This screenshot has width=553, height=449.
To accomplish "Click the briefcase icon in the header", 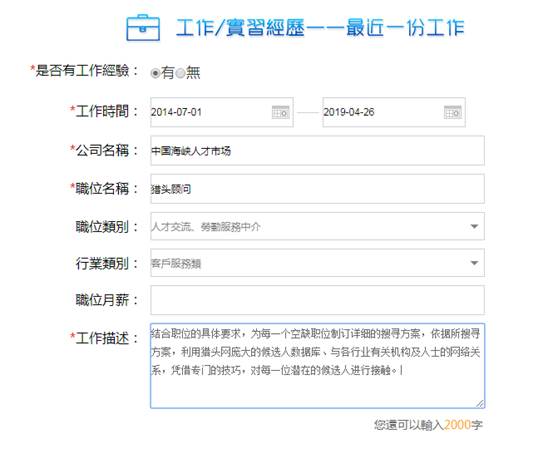I will pyautogui.click(x=143, y=28).
